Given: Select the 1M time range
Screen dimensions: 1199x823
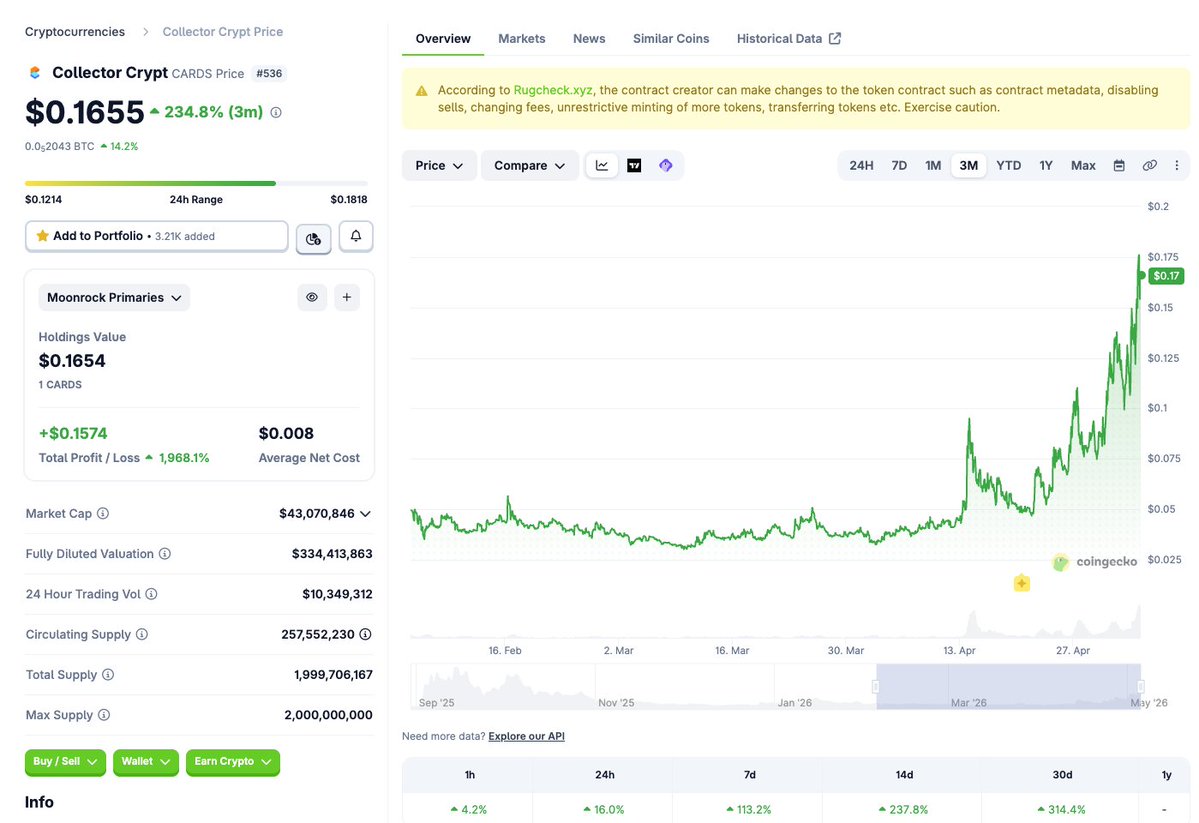Looking at the screenshot, I should coord(933,165).
